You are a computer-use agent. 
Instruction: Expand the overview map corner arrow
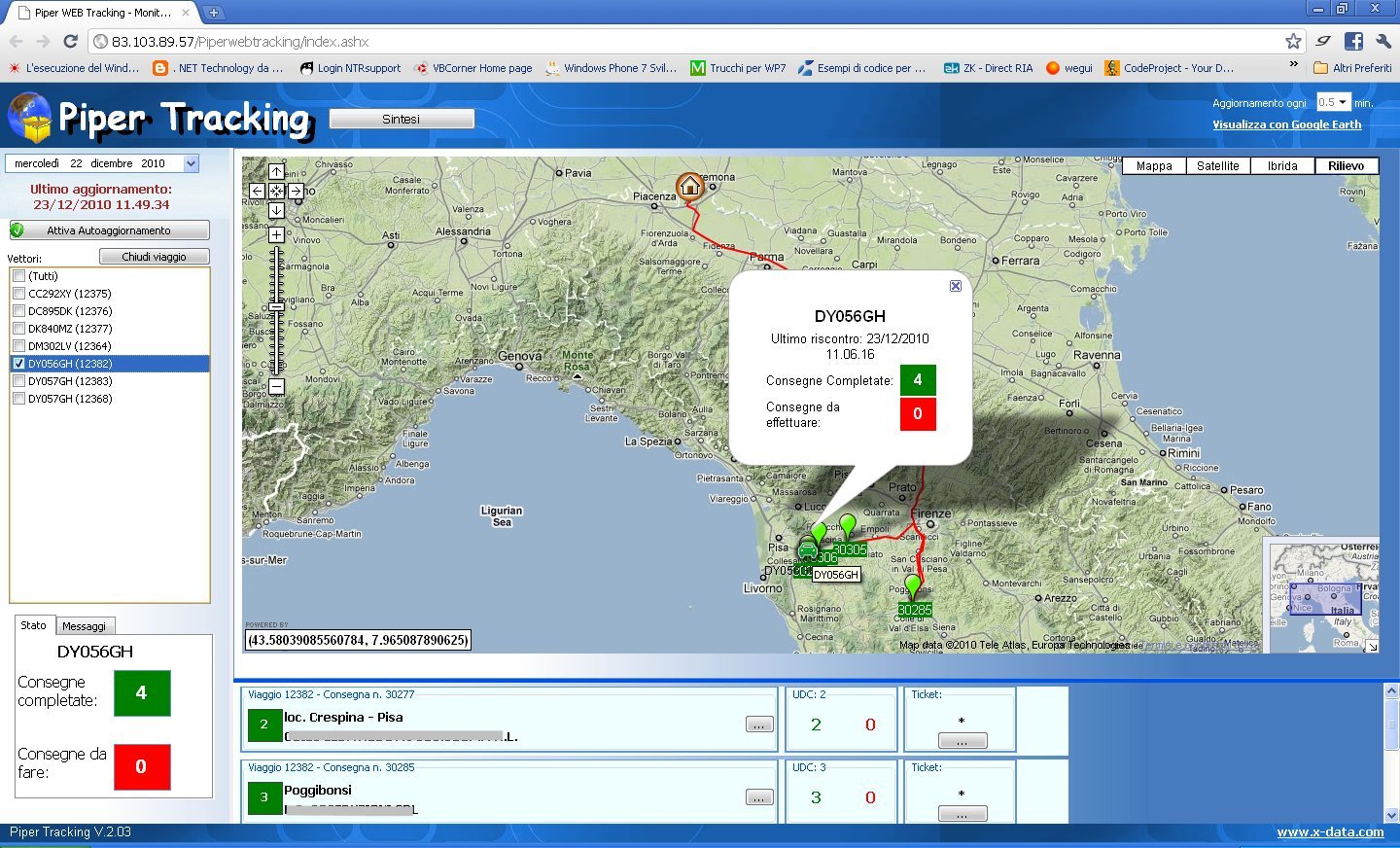pos(1372,646)
